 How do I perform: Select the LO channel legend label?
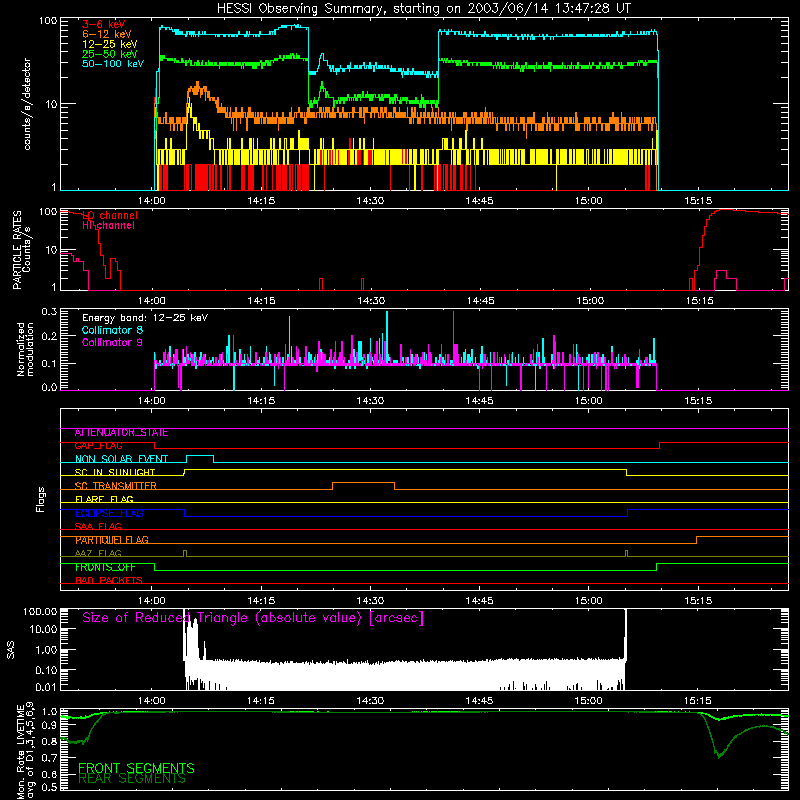pos(110,215)
